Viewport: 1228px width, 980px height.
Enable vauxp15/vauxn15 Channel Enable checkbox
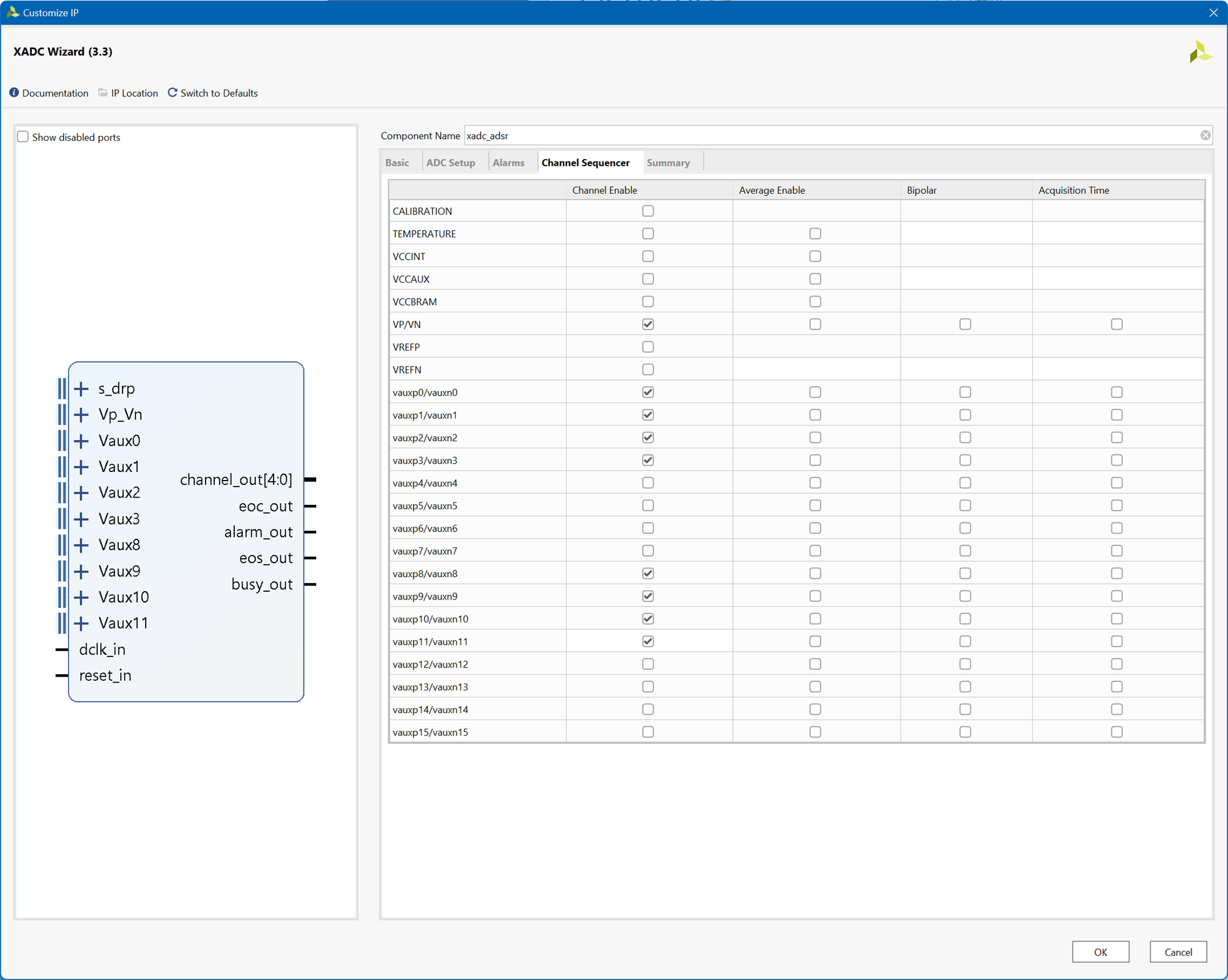pyautogui.click(x=648, y=732)
